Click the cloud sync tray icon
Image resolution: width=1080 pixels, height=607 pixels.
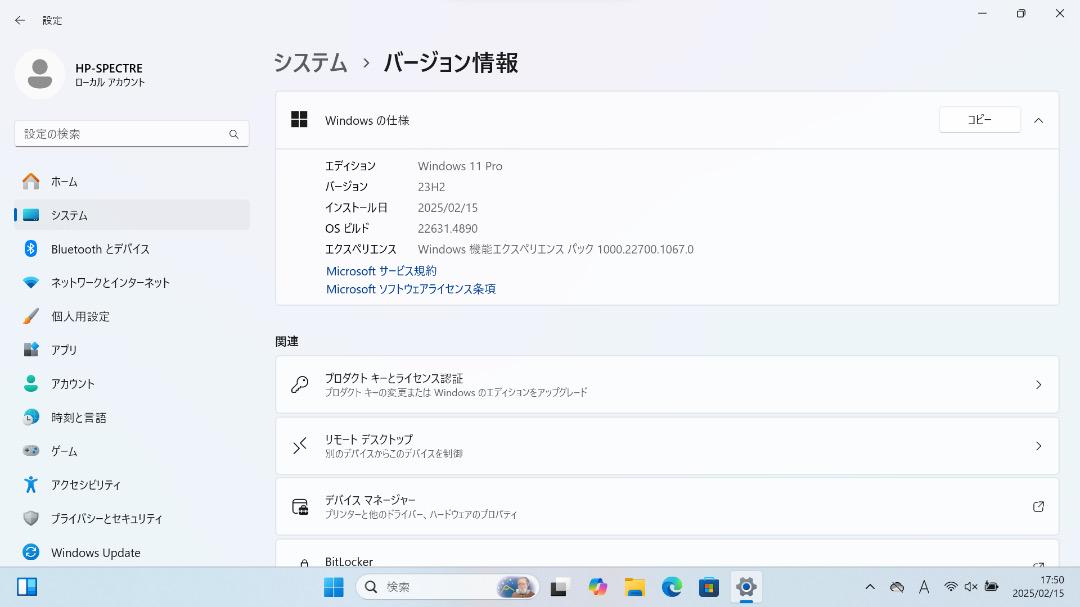coord(897,587)
